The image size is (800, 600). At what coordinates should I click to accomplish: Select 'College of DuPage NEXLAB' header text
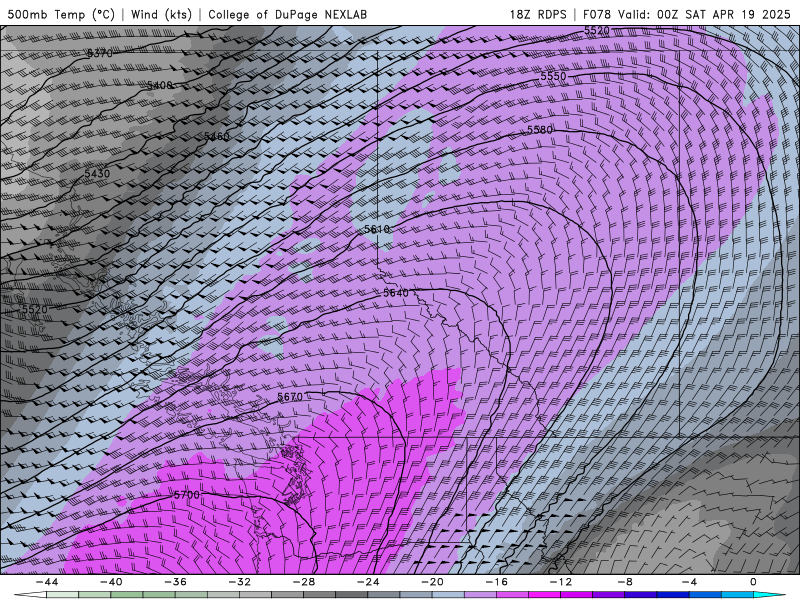tap(287, 14)
